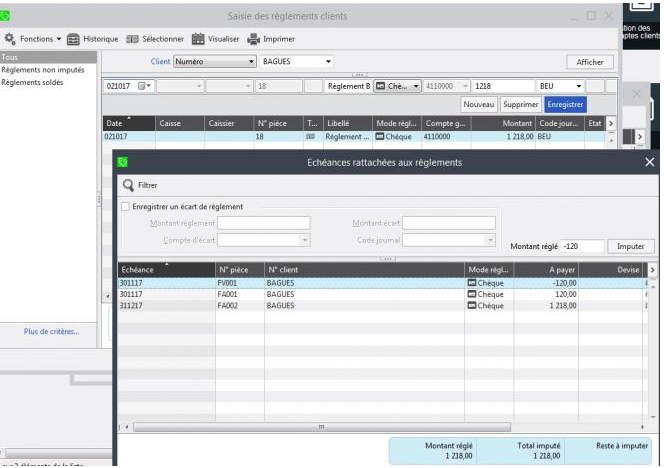Click the échéances list horizontal scrollbar

[320, 427]
